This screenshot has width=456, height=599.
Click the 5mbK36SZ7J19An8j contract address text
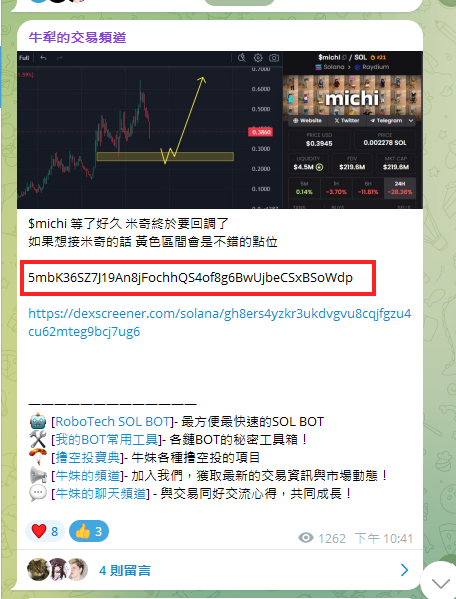pos(190,277)
